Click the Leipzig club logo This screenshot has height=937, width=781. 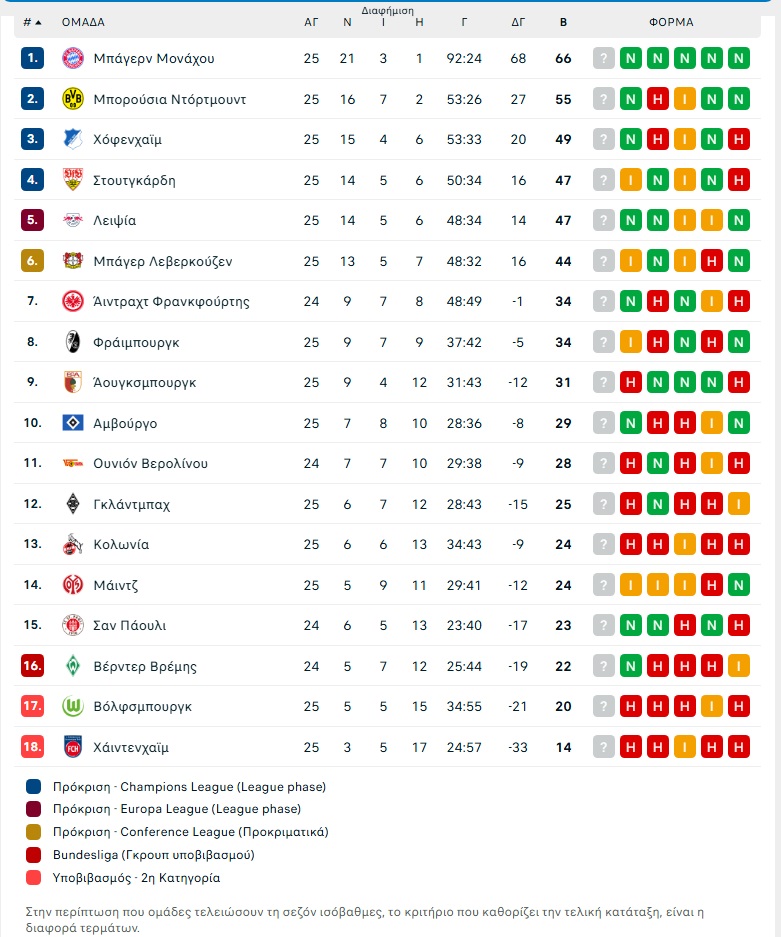coord(73,220)
